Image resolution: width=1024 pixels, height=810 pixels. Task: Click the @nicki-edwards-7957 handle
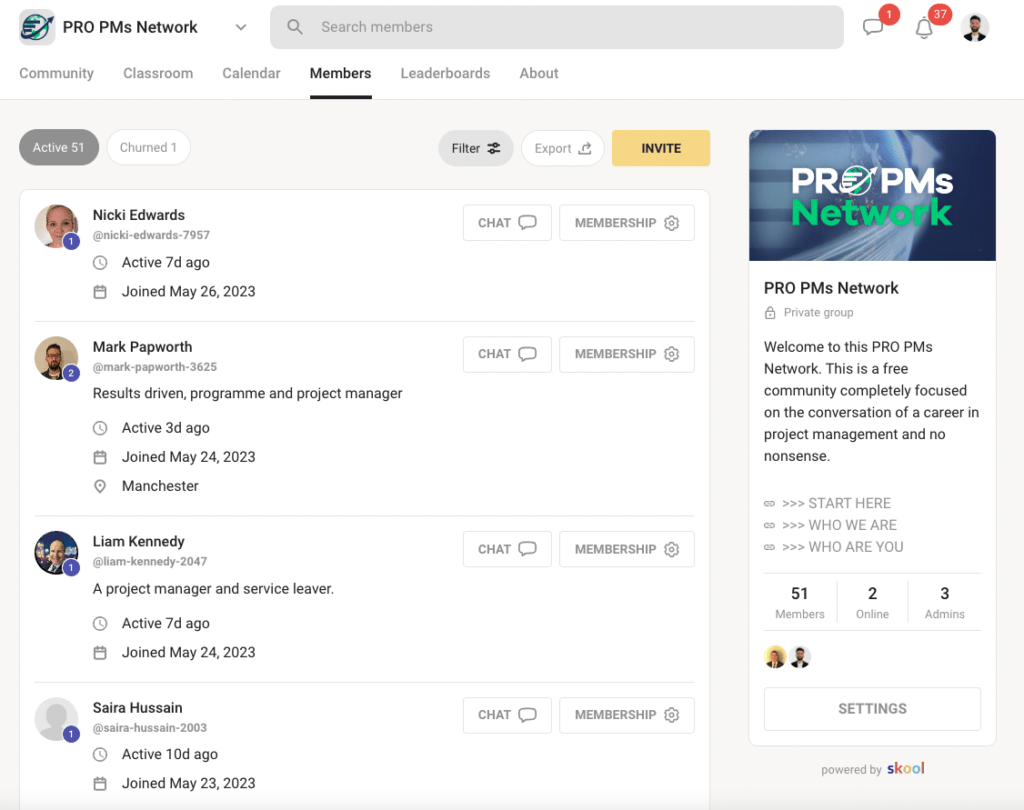pos(151,235)
